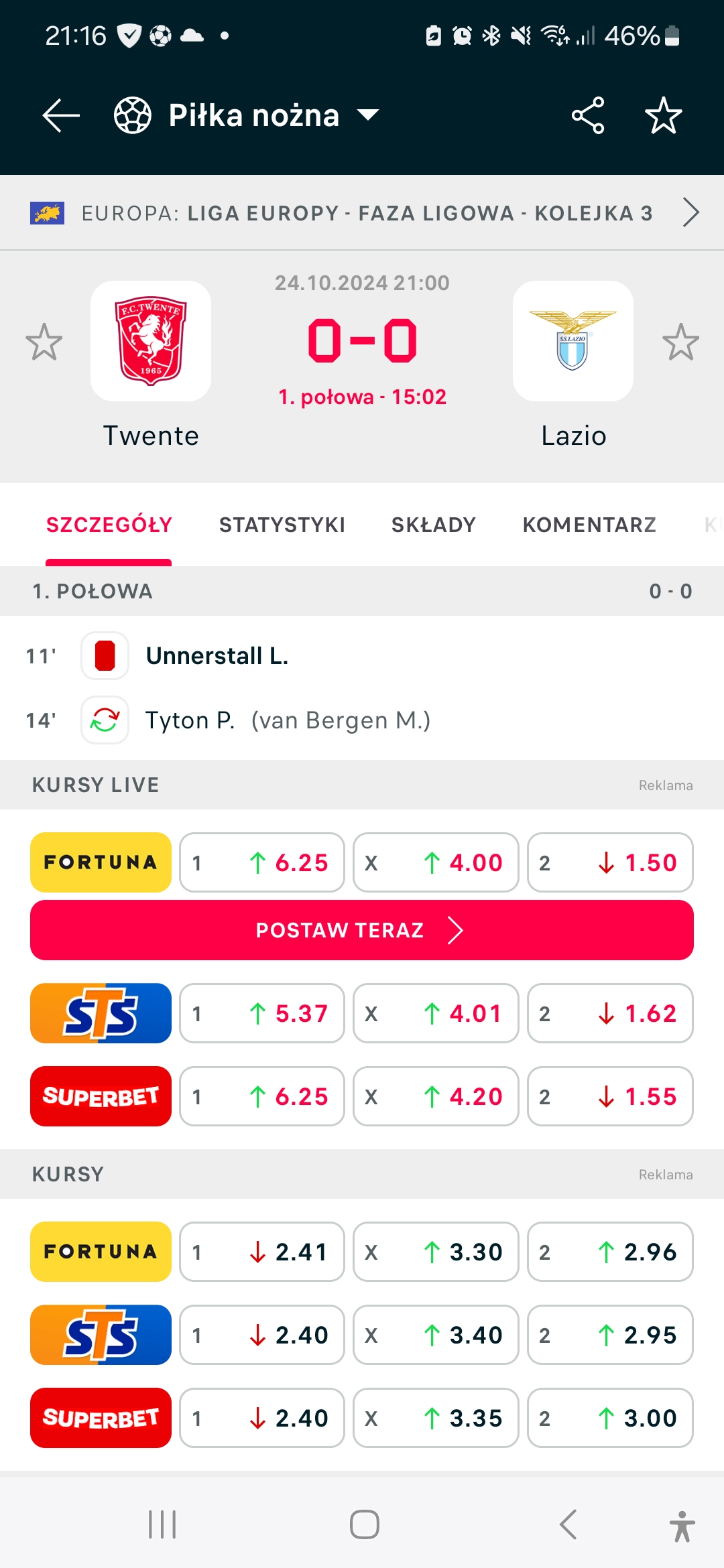The height and width of the screenshot is (1568, 724).
Task: Switch to the Statystyki tab
Action: (x=282, y=525)
